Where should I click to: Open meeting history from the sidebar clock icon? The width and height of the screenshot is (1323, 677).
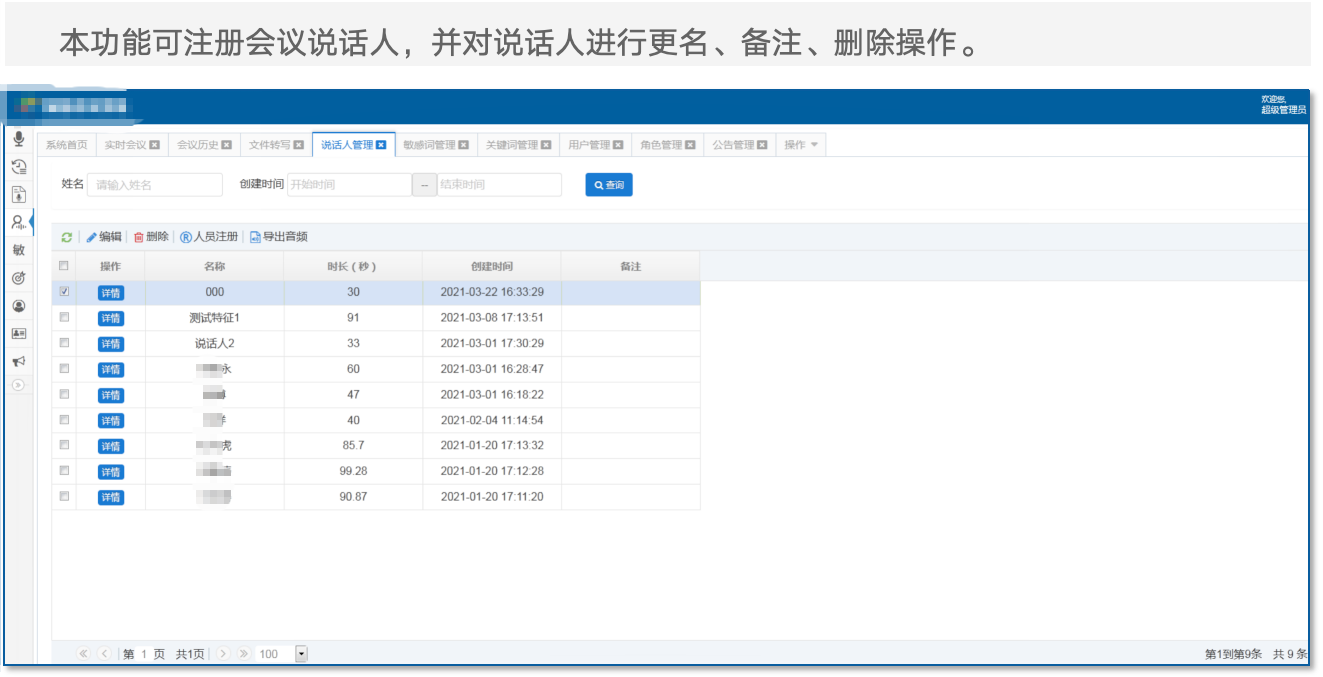[18, 167]
